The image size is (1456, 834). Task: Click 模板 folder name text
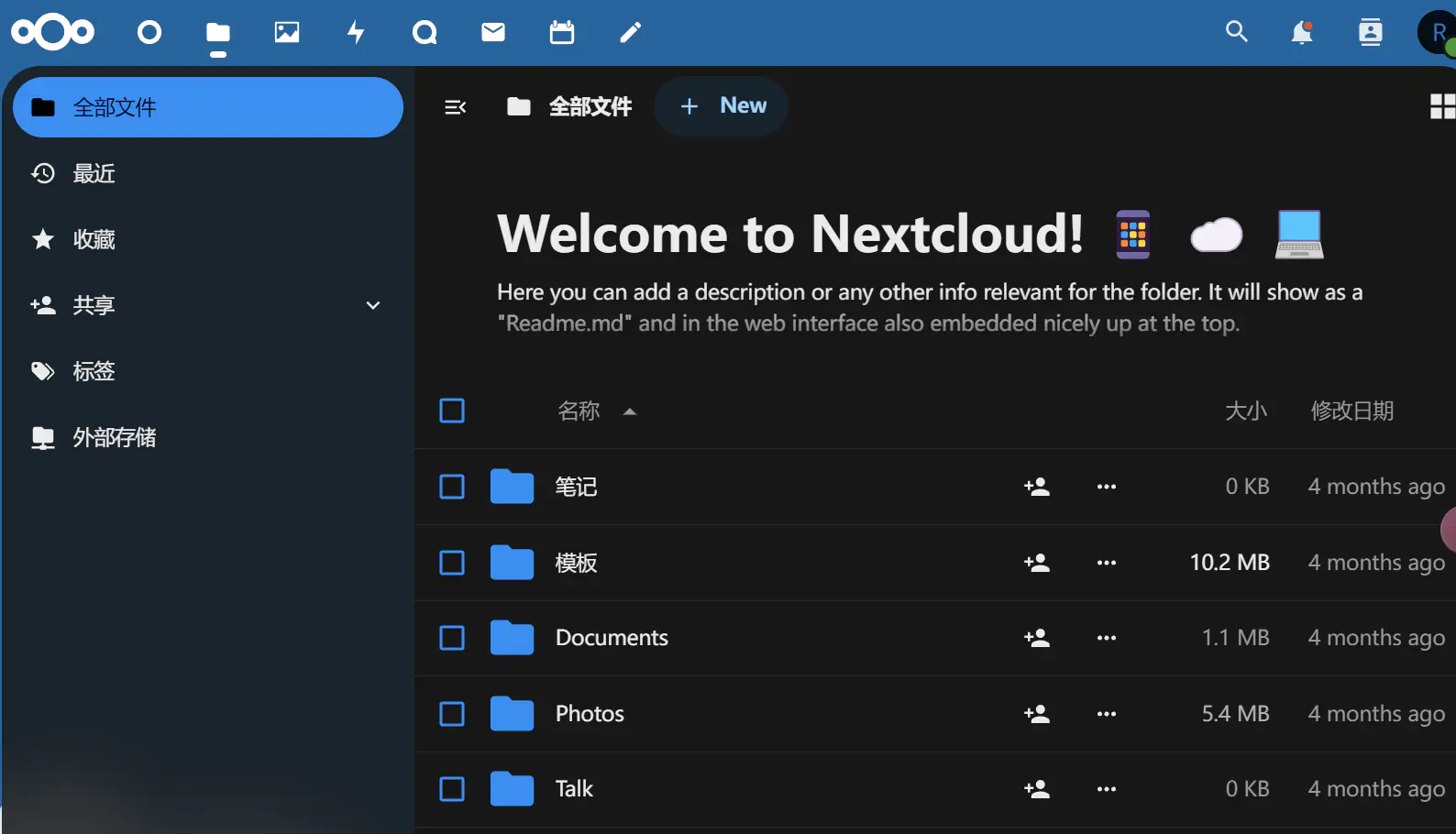[x=576, y=563]
